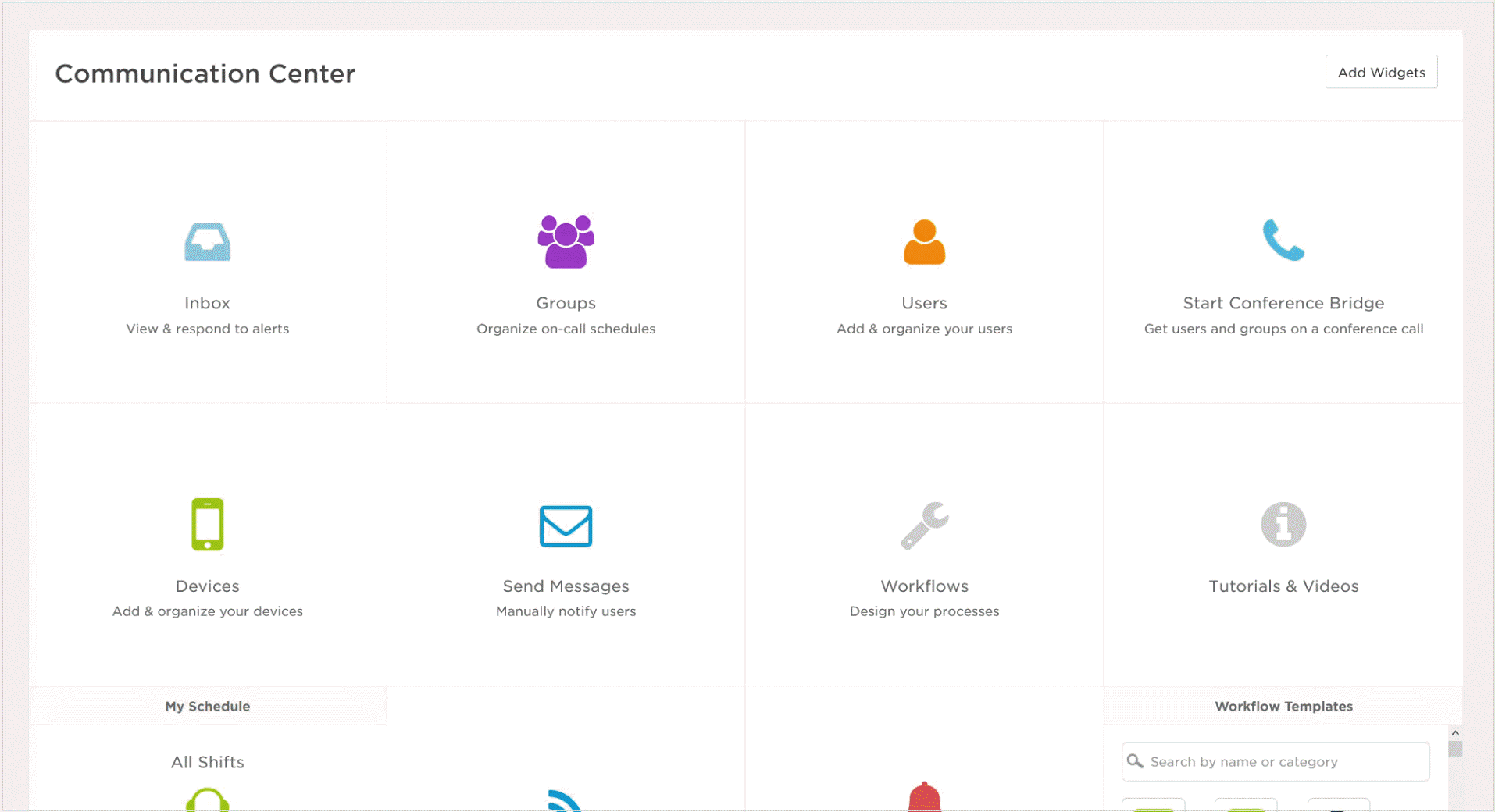The image size is (1495, 812).
Task: Open the Tutorials & Videos title
Action: pyautogui.click(x=1283, y=586)
